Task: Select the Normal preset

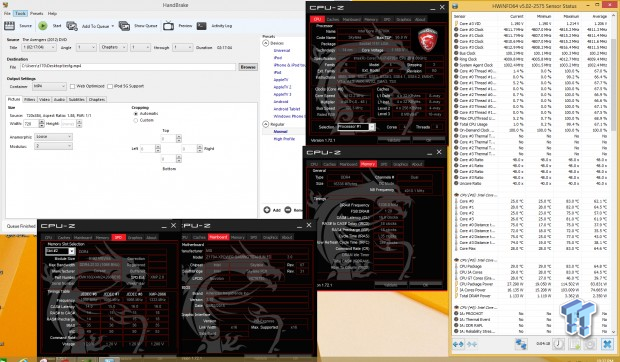Action: [280, 132]
